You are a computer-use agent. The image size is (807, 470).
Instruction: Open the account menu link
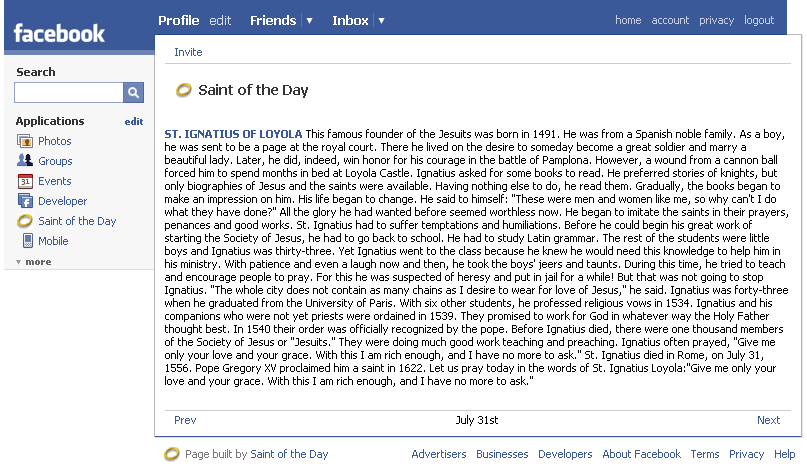670,20
